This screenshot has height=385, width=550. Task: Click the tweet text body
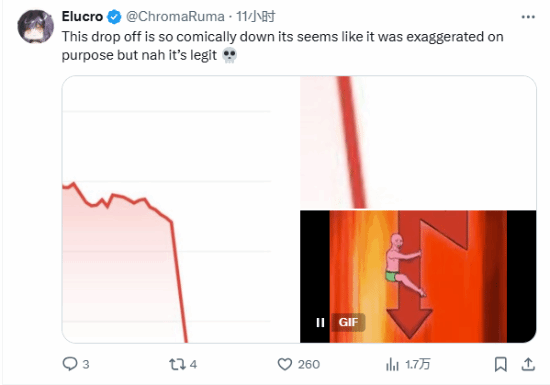[283, 46]
